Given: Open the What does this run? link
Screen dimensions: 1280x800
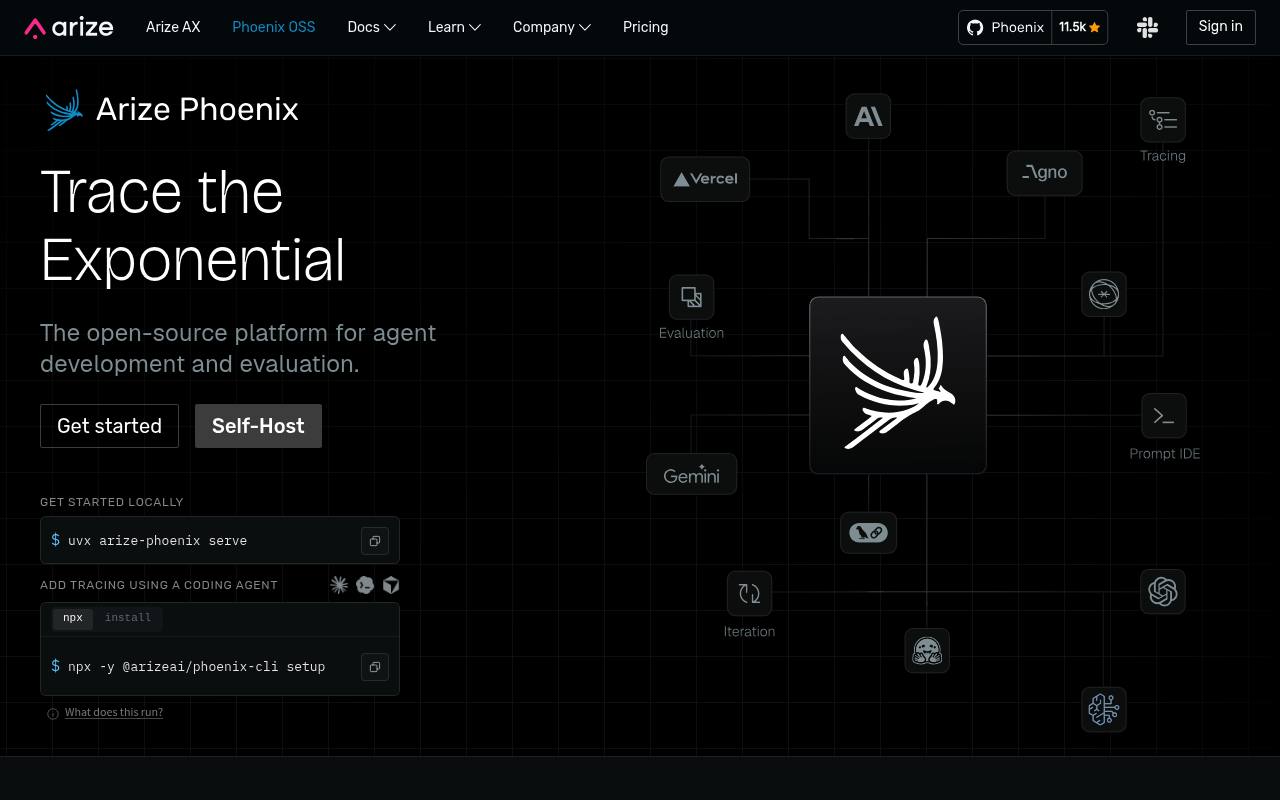Looking at the screenshot, I should pos(114,713).
